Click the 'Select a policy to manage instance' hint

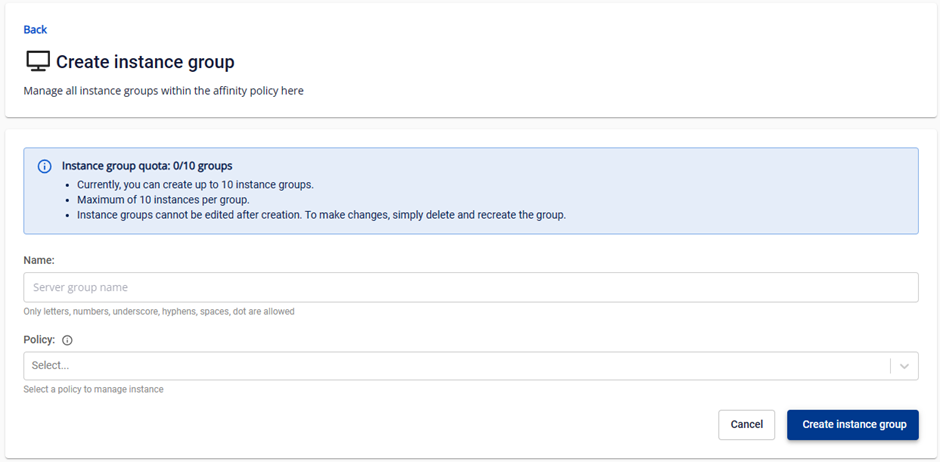click(93, 389)
